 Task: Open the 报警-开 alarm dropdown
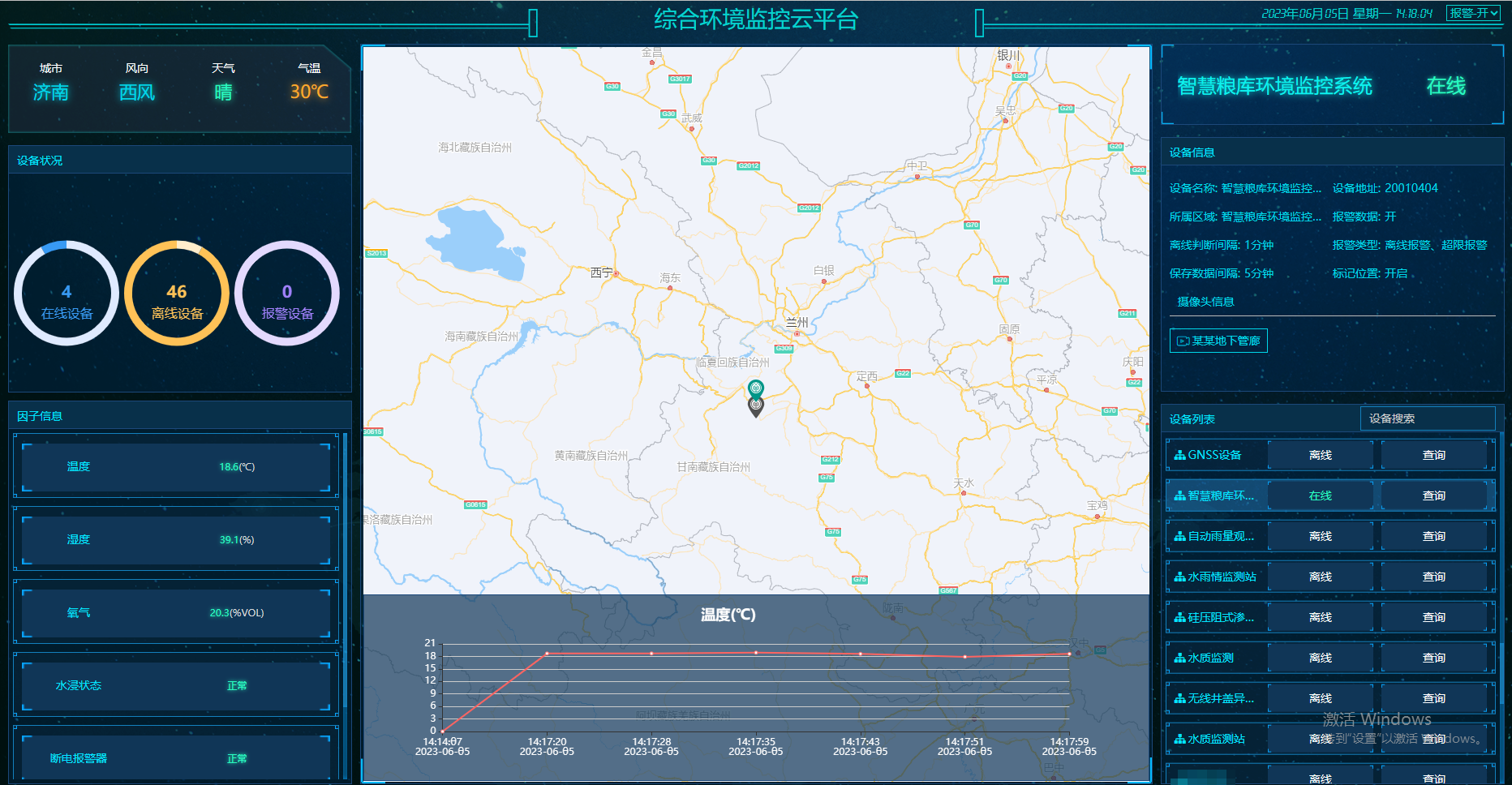(1473, 13)
